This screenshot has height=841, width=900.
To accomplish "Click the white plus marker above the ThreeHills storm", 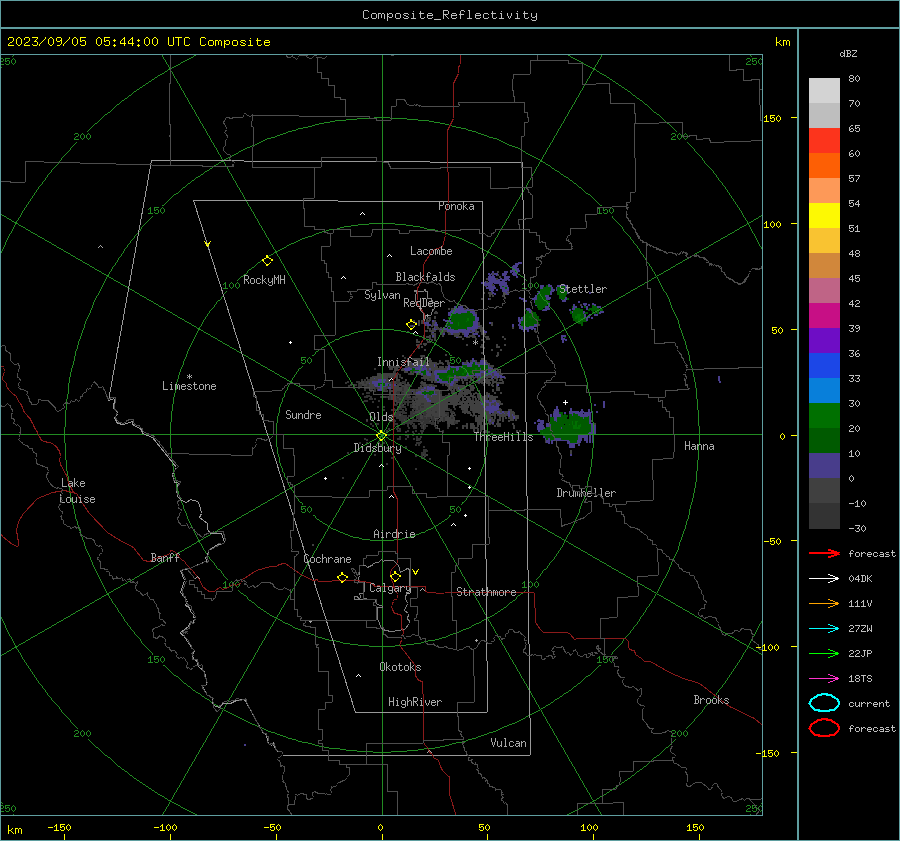I will pyautogui.click(x=565, y=402).
